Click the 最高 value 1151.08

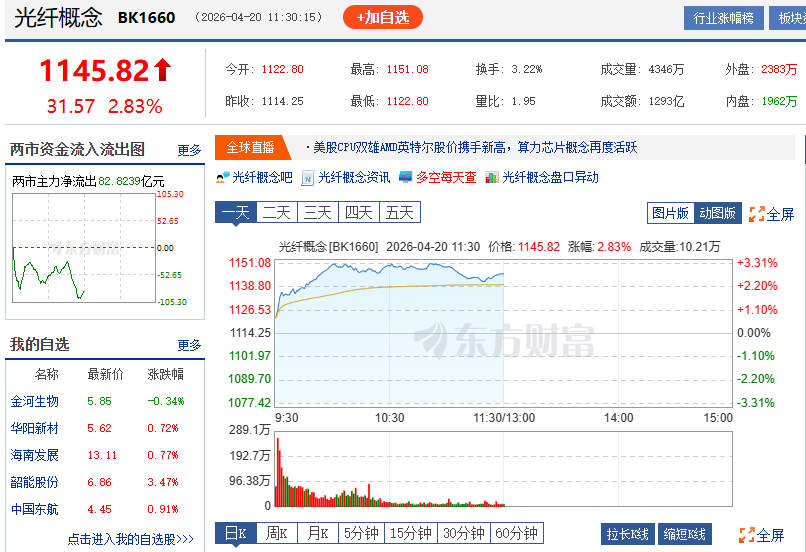pos(407,69)
